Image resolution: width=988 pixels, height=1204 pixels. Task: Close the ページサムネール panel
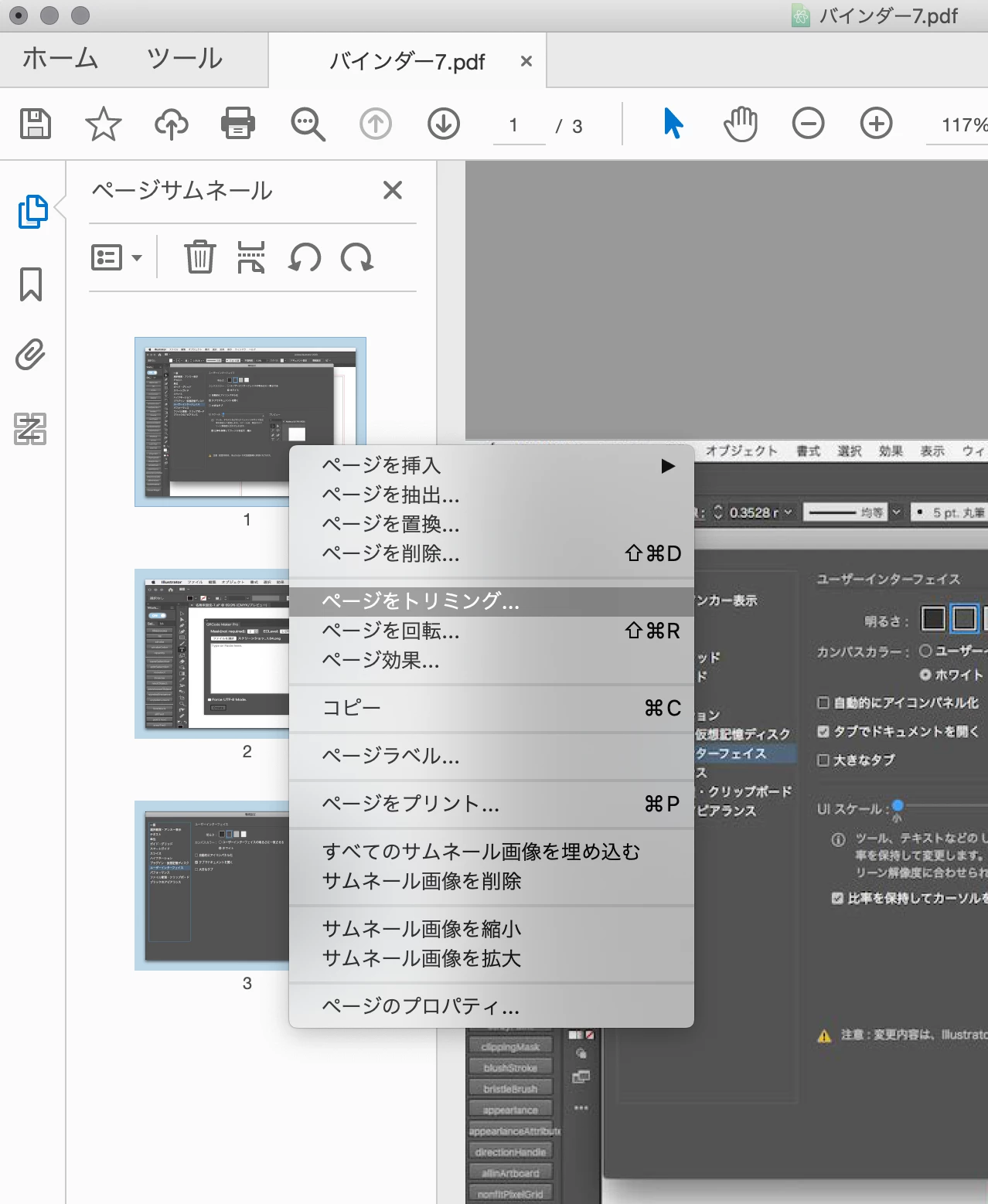pyautogui.click(x=393, y=190)
